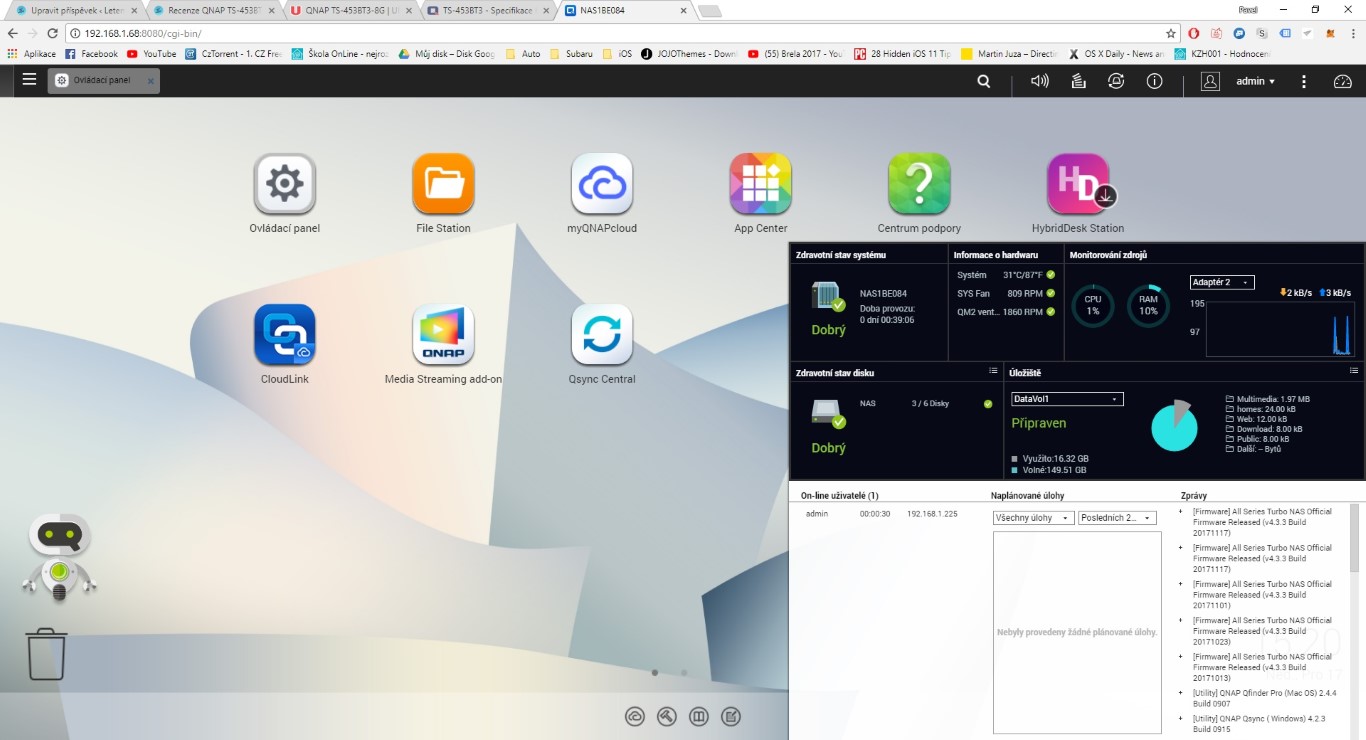1366x740 pixels.
Task: Open the Subaru bookmarks folder
Action: [x=569, y=54]
